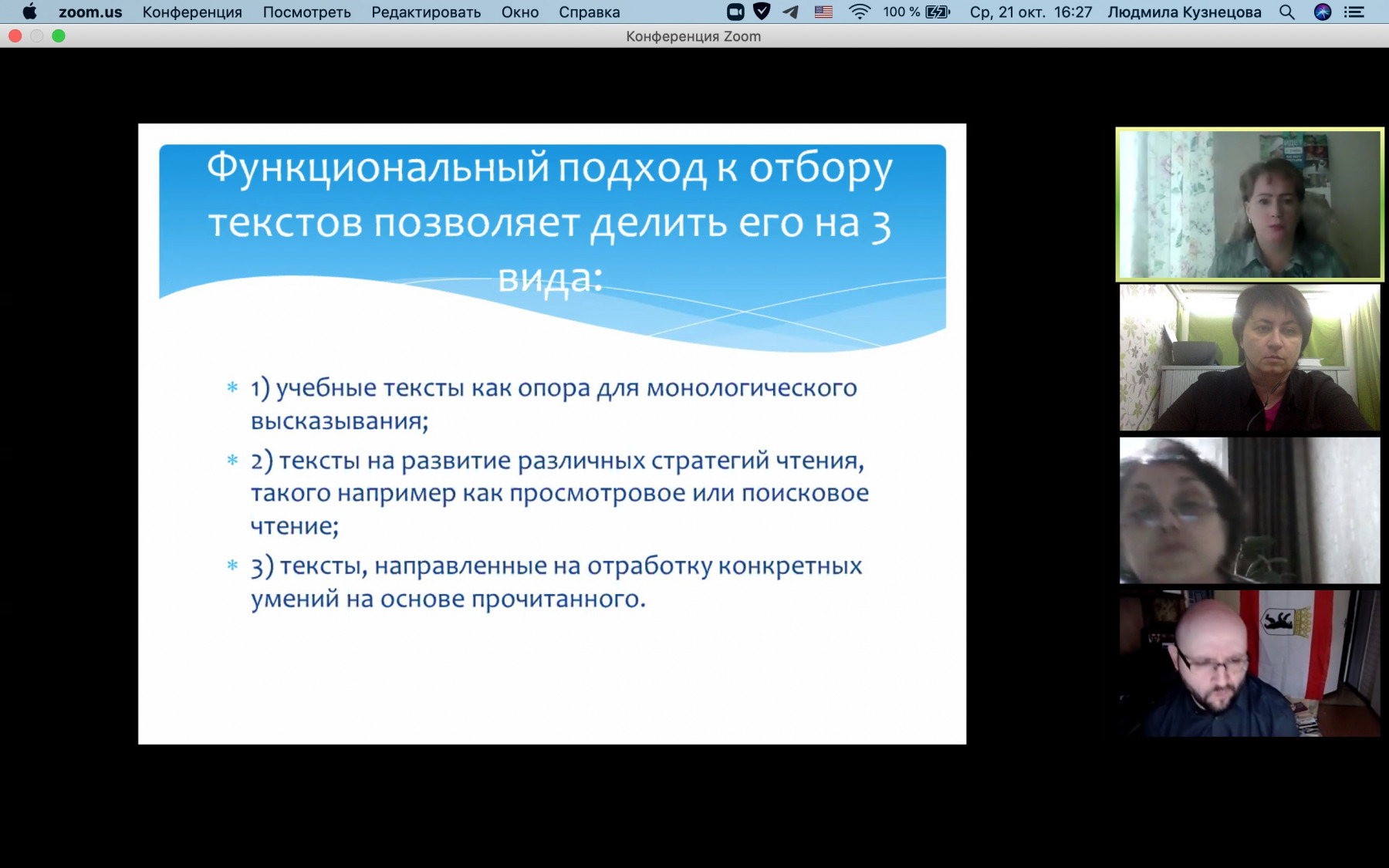
Task: Open the Wi-Fi status menu
Action: [x=859, y=12]
